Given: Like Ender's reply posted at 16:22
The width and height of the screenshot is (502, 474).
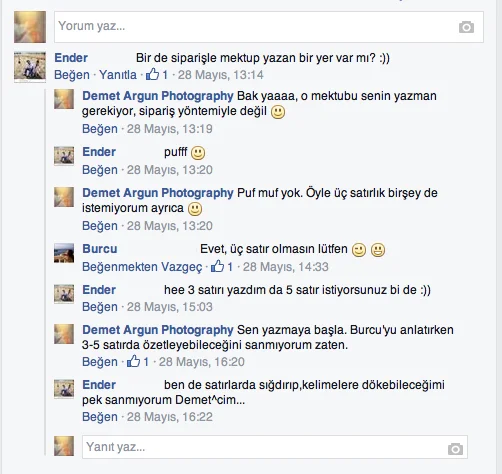Looking at the screenshot, I should click(100, 417).
